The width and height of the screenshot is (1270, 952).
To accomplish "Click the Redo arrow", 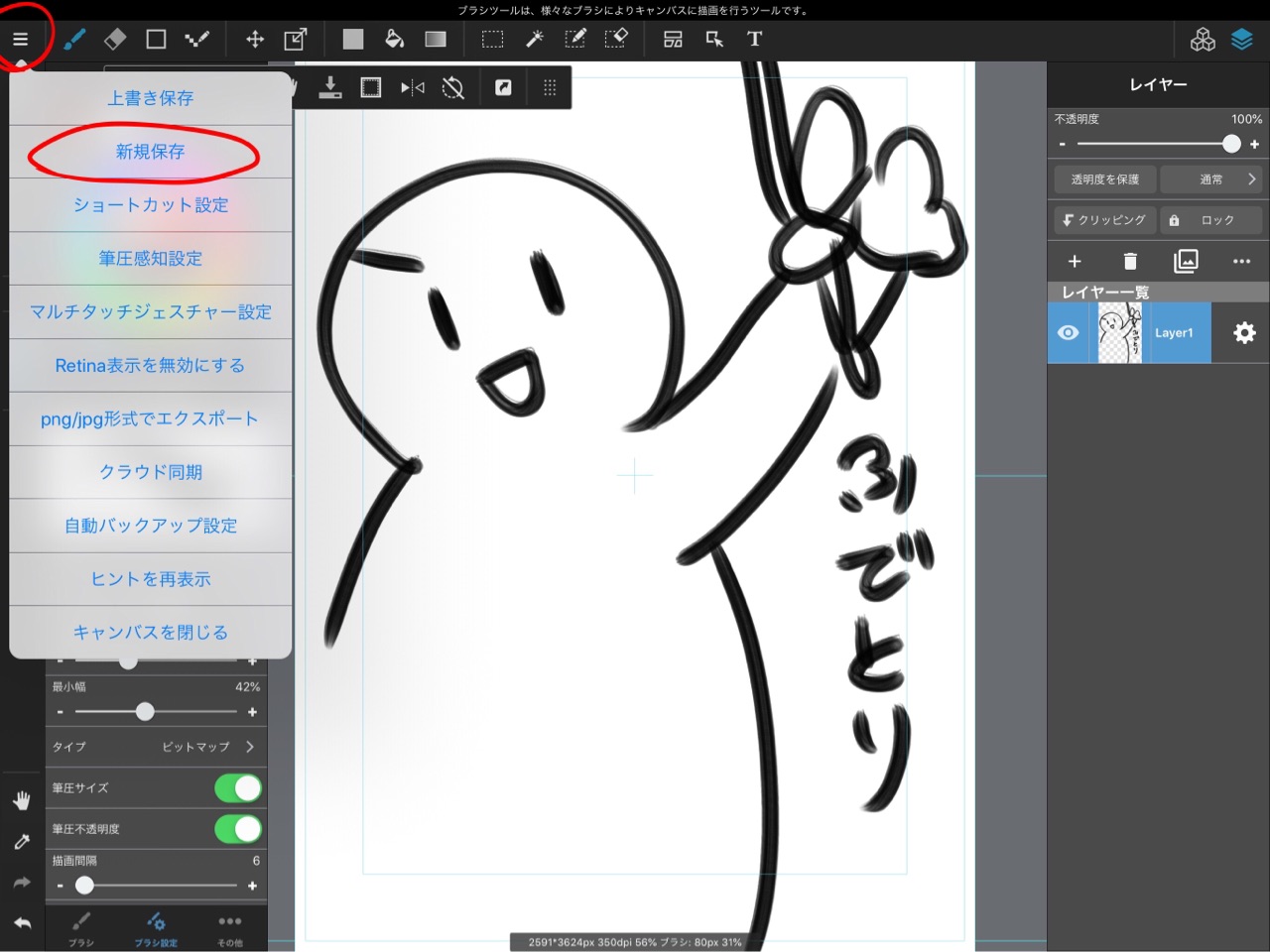I will pos(22,883).
